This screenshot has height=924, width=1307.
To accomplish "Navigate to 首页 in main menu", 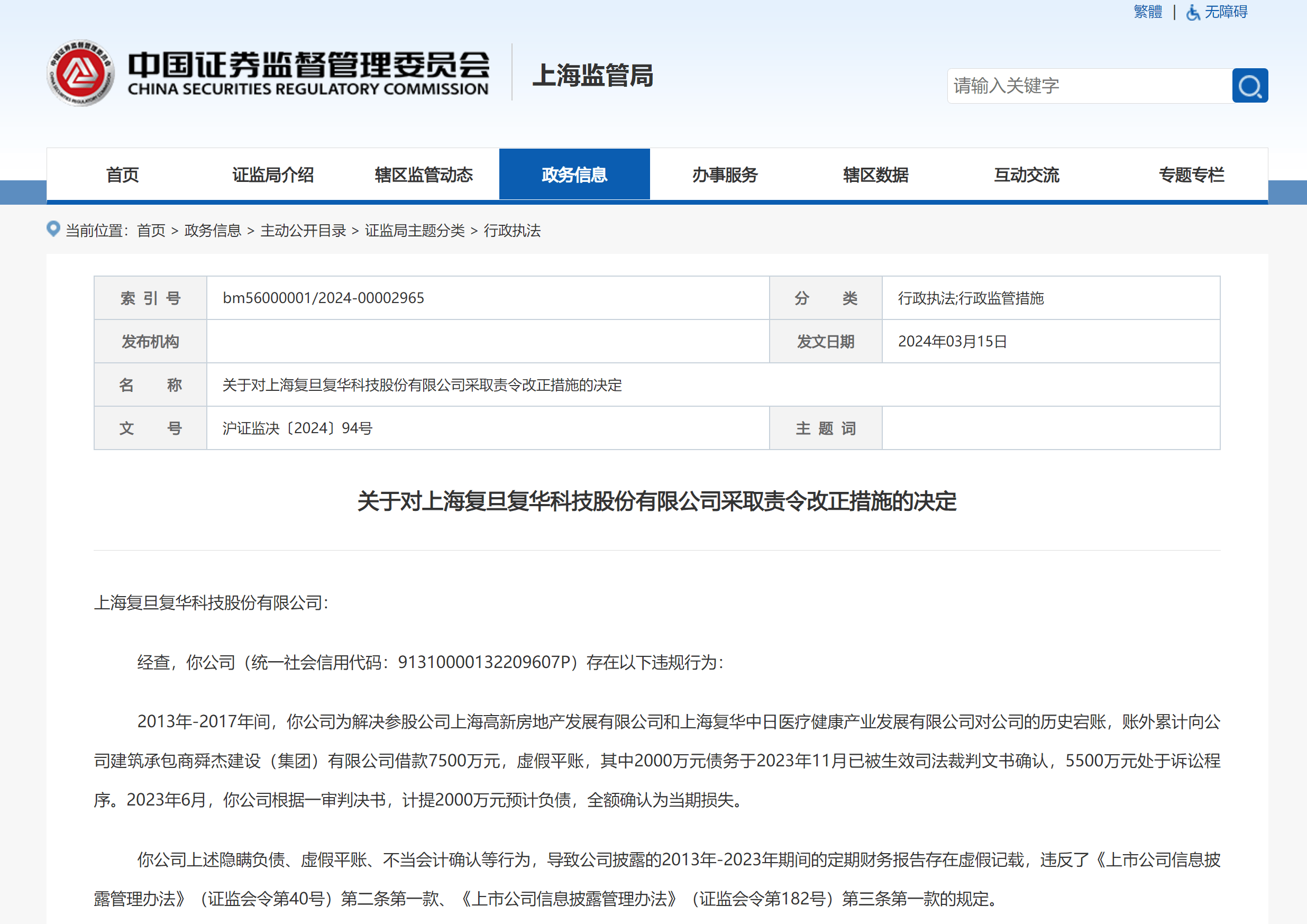I will (122, 175).
